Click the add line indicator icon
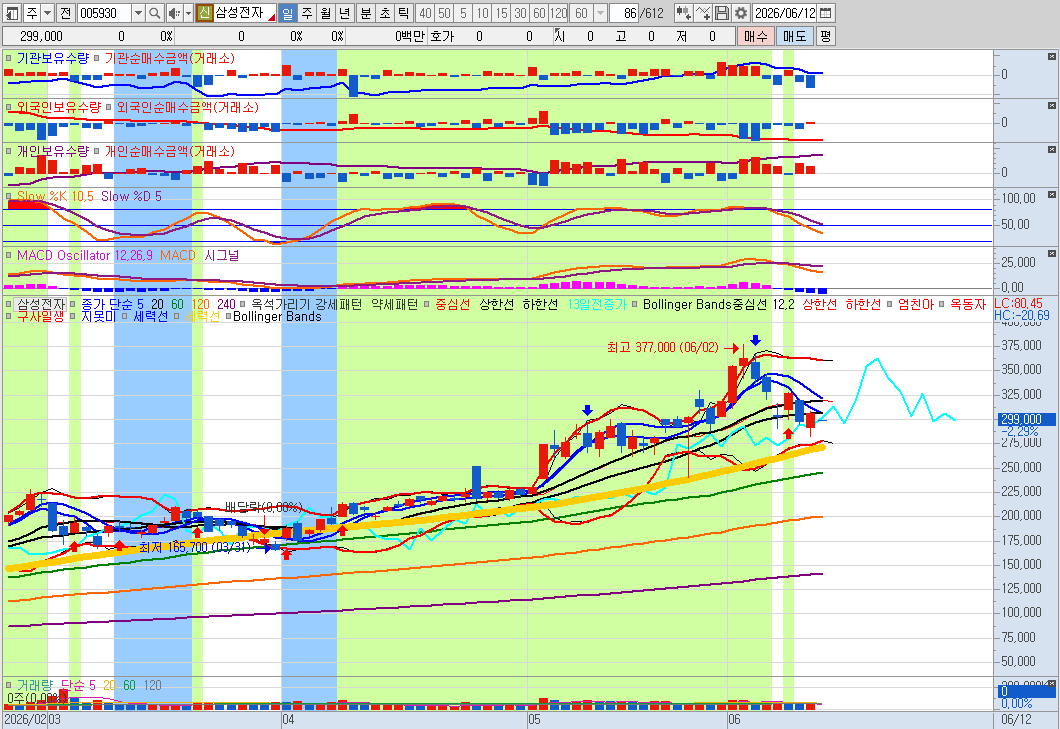This screenshot has height=729, width=1060. (703, 13)
